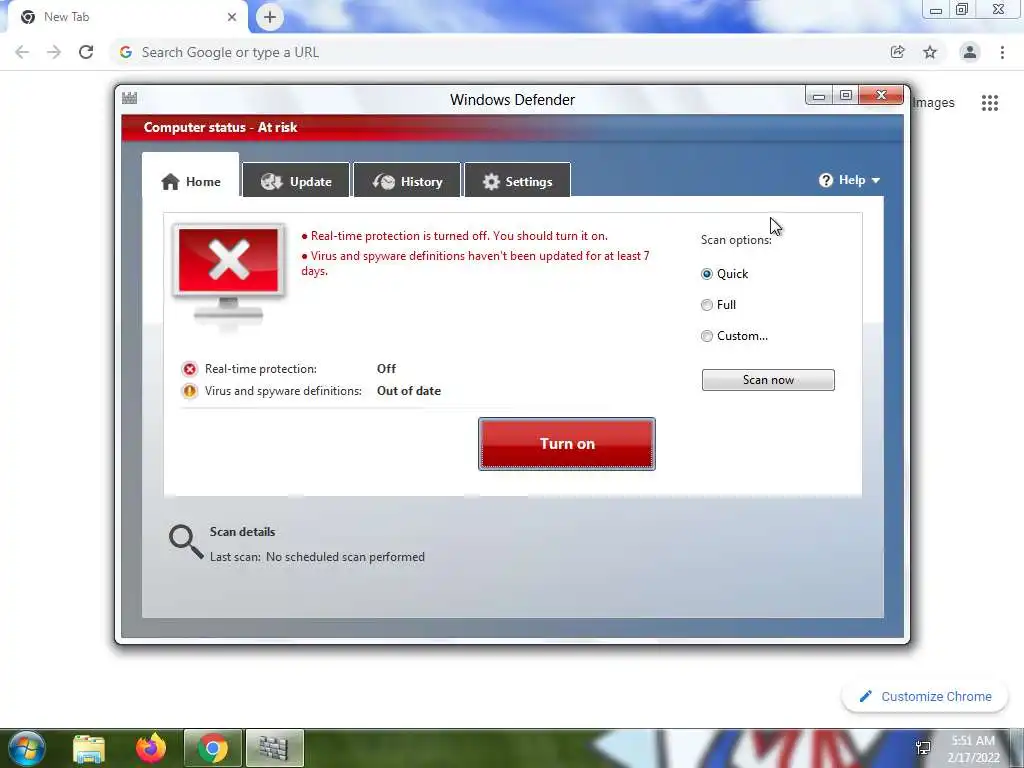The image size is (1024, 768).
Task: Bookmark this tab with the star icon
Action: (x=930, y=52)
